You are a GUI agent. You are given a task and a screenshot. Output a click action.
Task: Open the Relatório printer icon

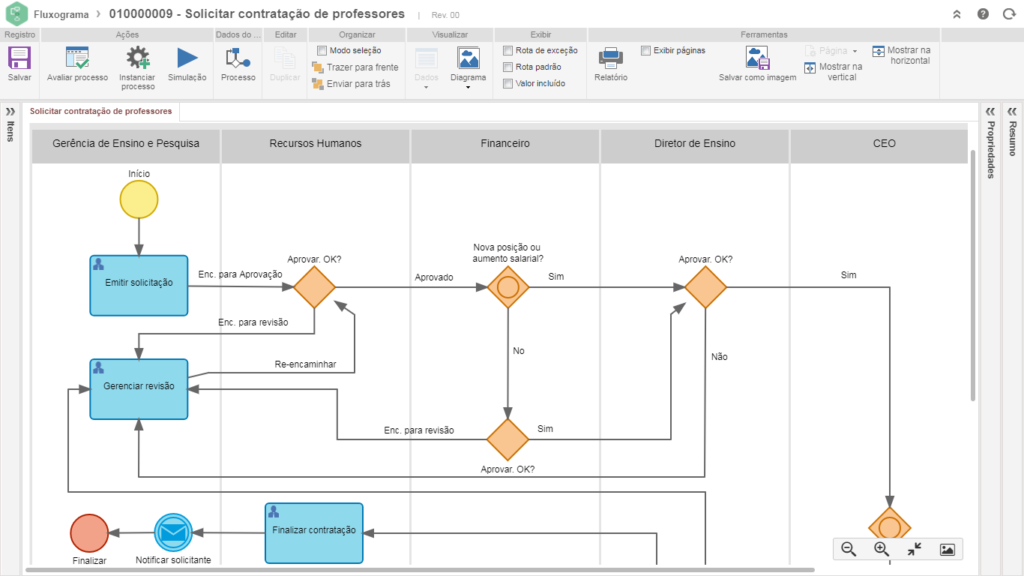610,59
